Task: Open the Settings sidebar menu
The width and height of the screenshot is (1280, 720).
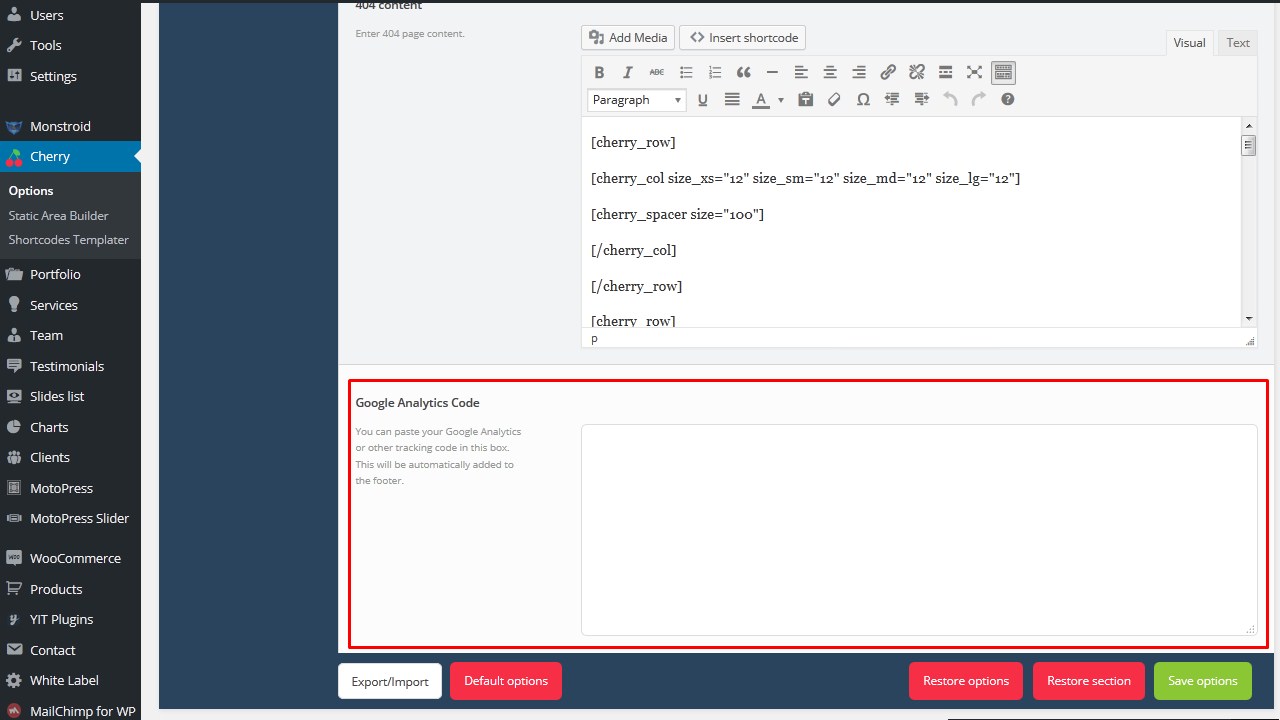Action: point(70,76)
